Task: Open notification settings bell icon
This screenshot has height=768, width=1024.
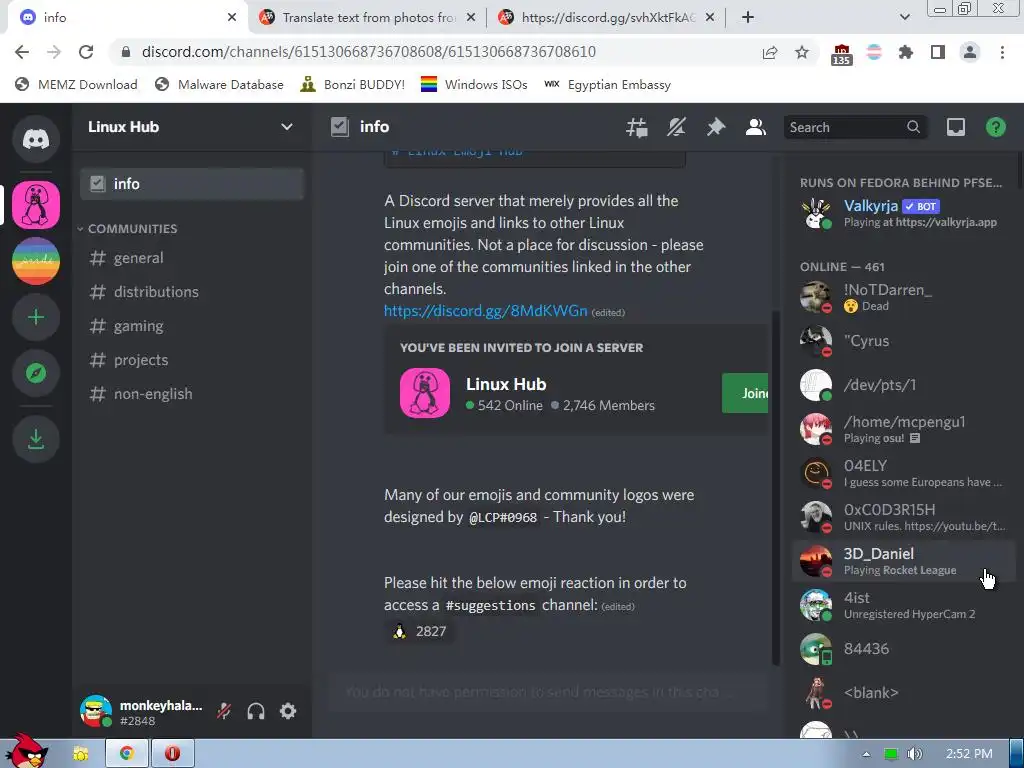Action: point(676,127)
